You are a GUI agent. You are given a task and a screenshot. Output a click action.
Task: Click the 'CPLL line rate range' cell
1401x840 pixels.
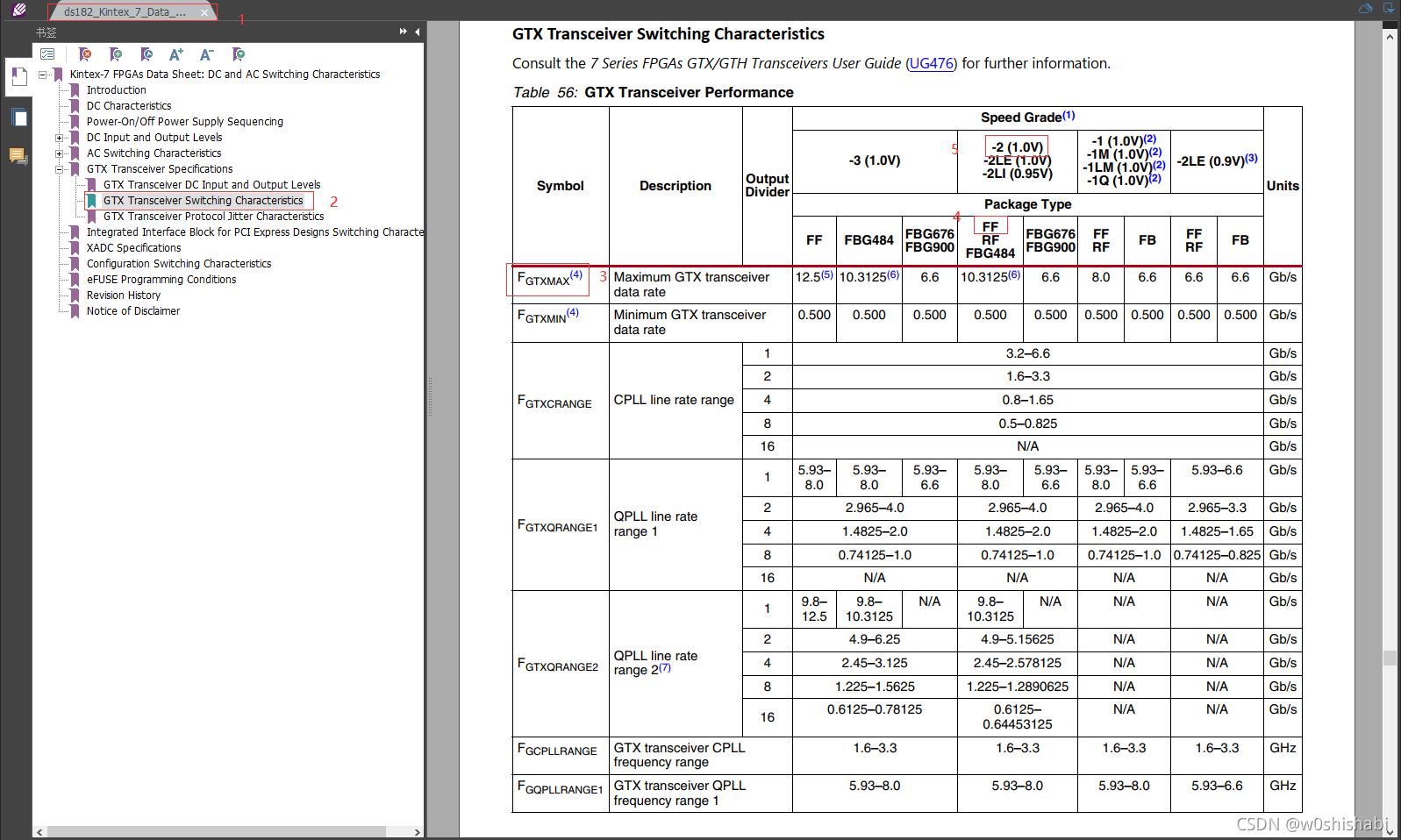click(674, 400)
